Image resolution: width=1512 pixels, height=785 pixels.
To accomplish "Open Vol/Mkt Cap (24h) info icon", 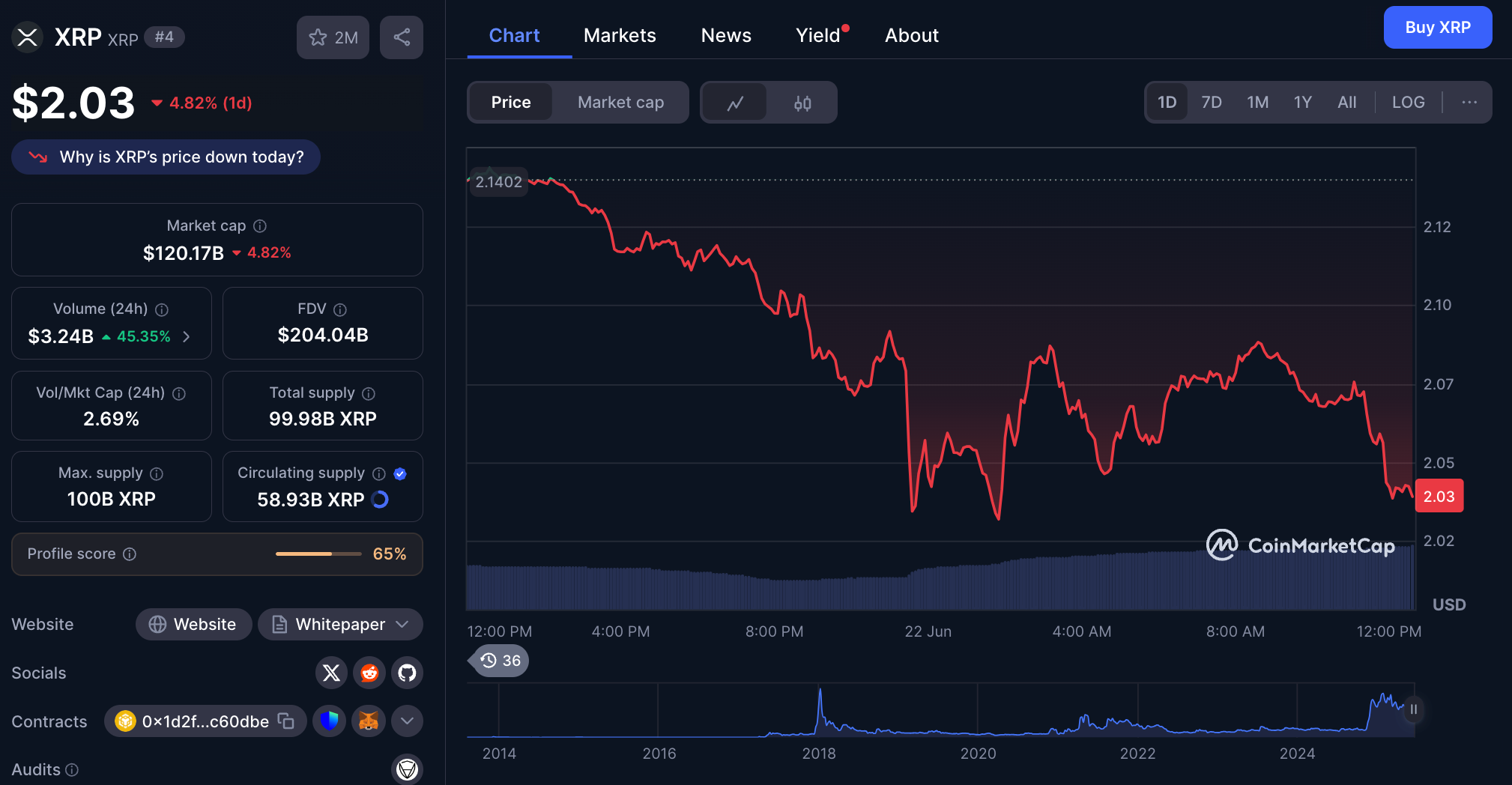I will tap(179, 393).
